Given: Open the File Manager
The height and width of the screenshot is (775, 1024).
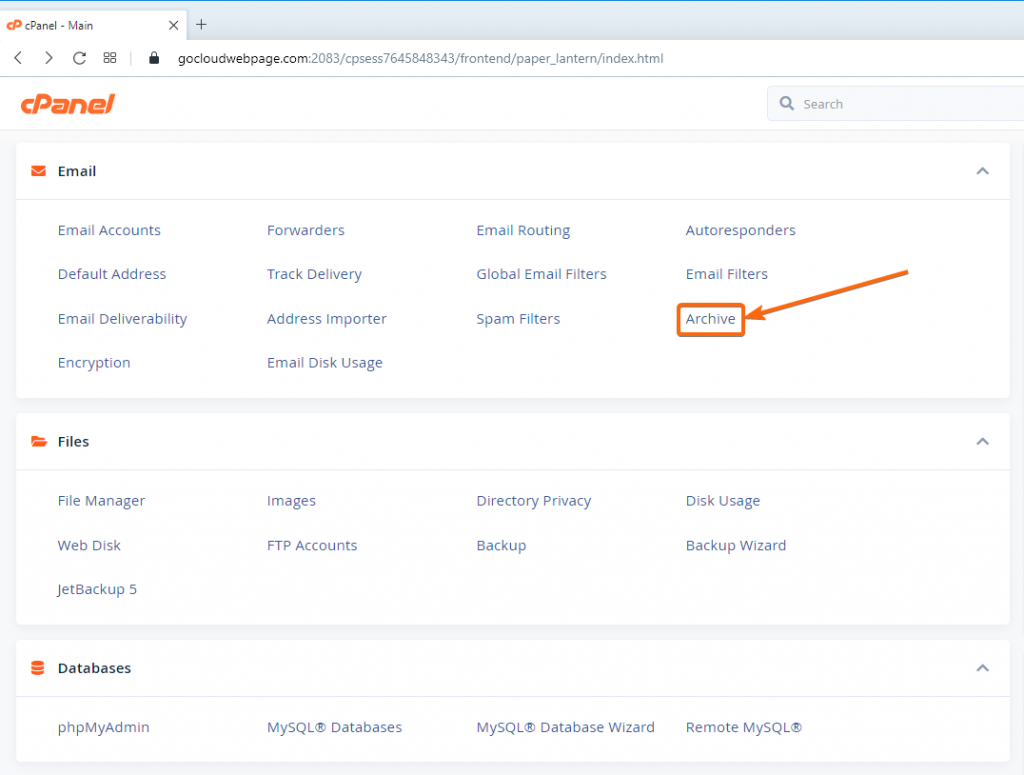Looking at the screenshot, I should point(101,500).
